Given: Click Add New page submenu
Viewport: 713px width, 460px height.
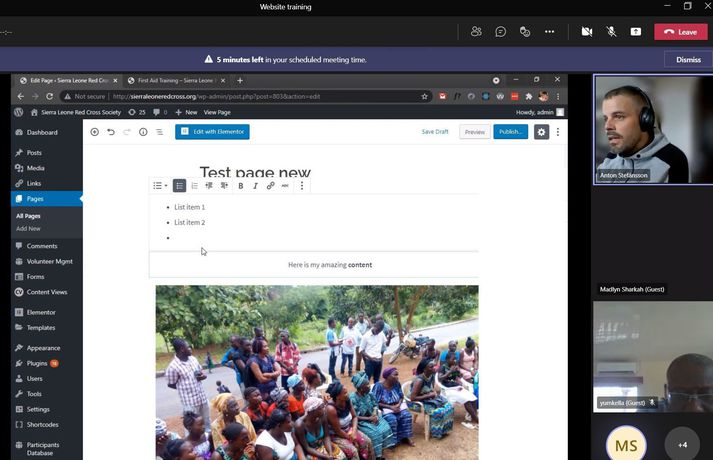Looking at the screenshot, I should tap(28, 229).
